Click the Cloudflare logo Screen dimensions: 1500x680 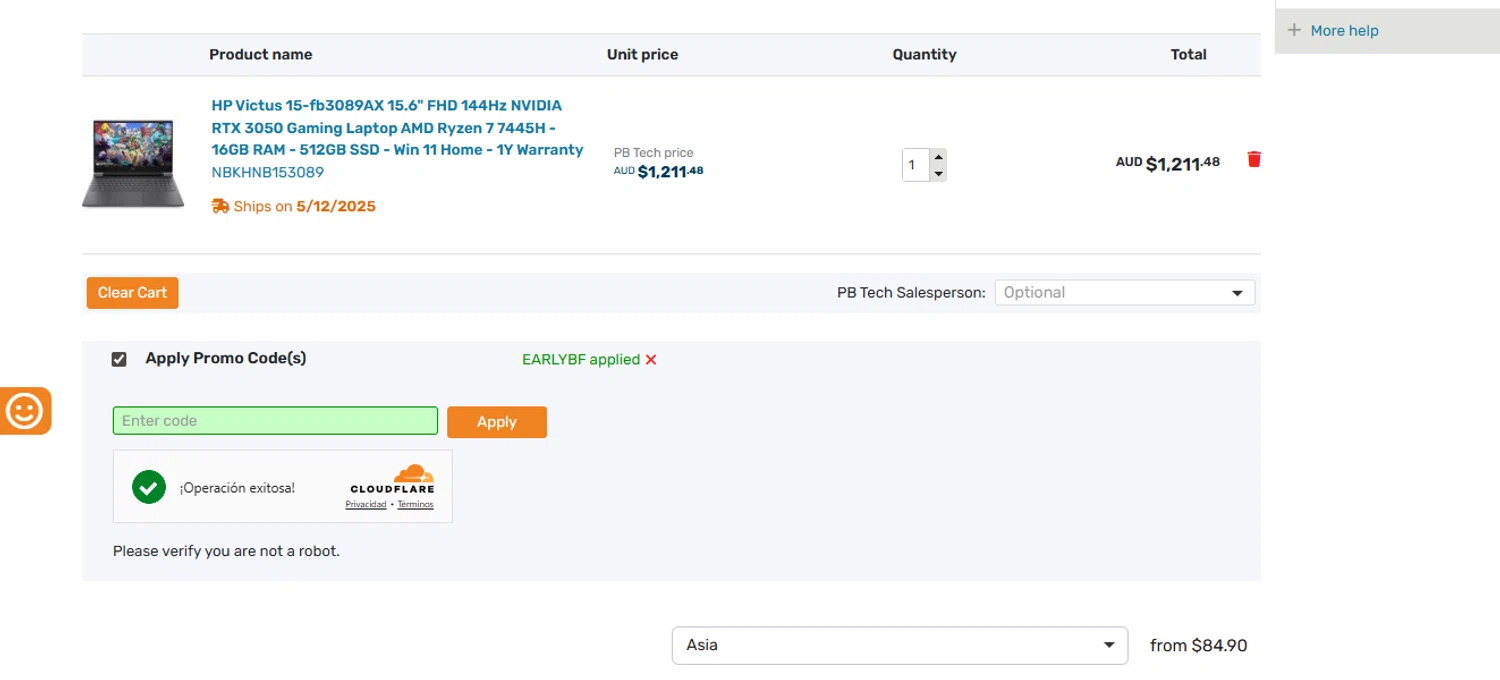(x=392, y=479)
